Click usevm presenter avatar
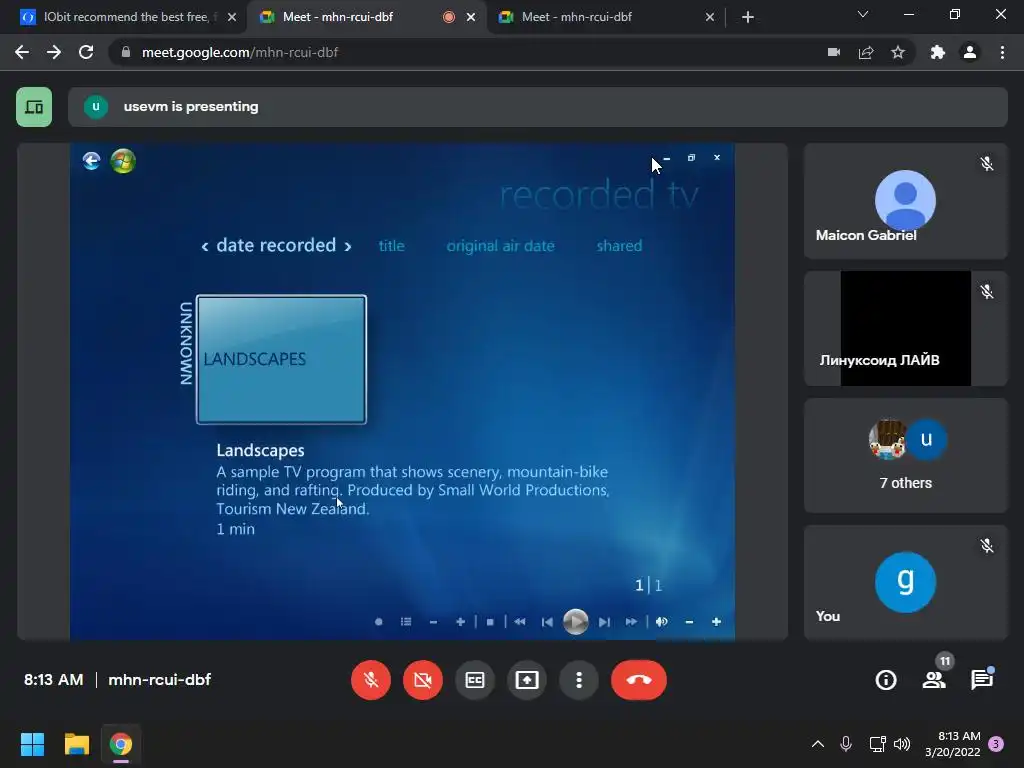 point(96,106)
